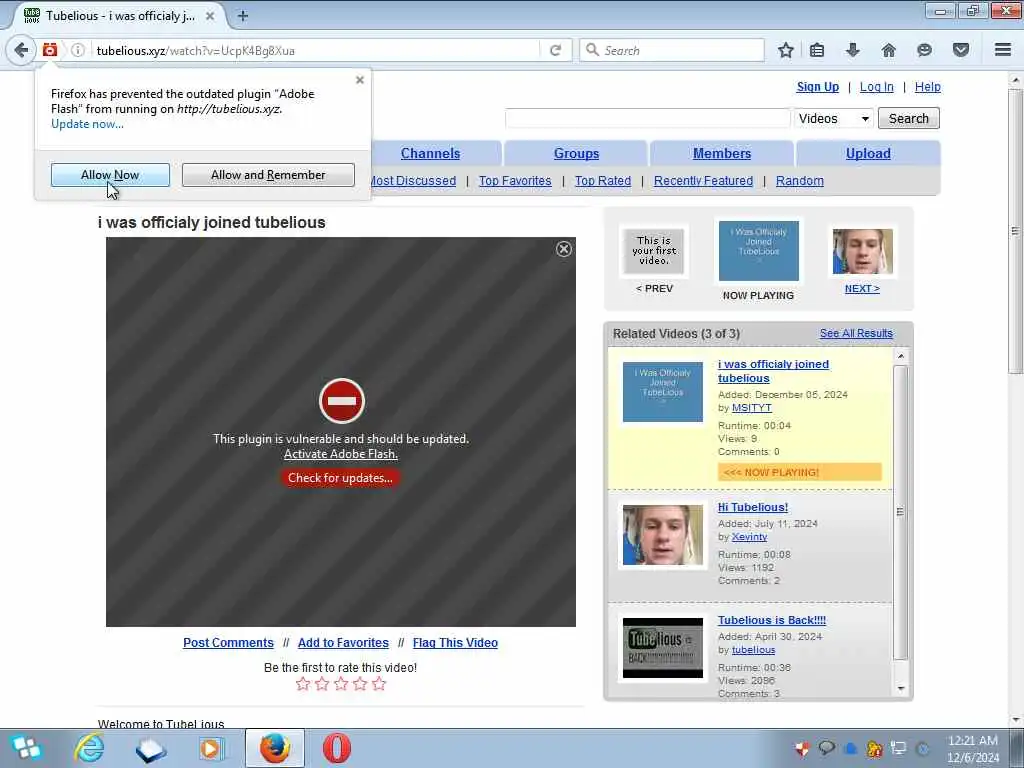Click Allow and Remember button
Viewport: 1024px width, 768px height.
(268, 175)
